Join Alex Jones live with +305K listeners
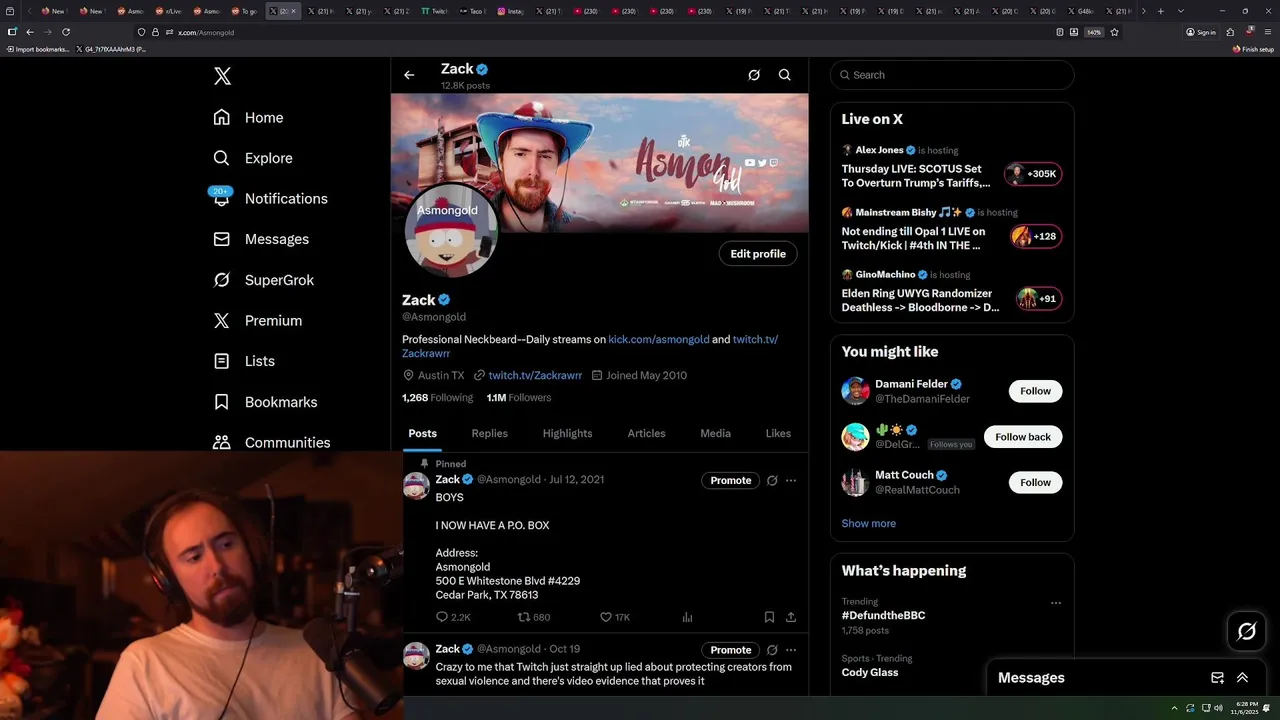1280x720 pixels. [x=1033, y=174]
